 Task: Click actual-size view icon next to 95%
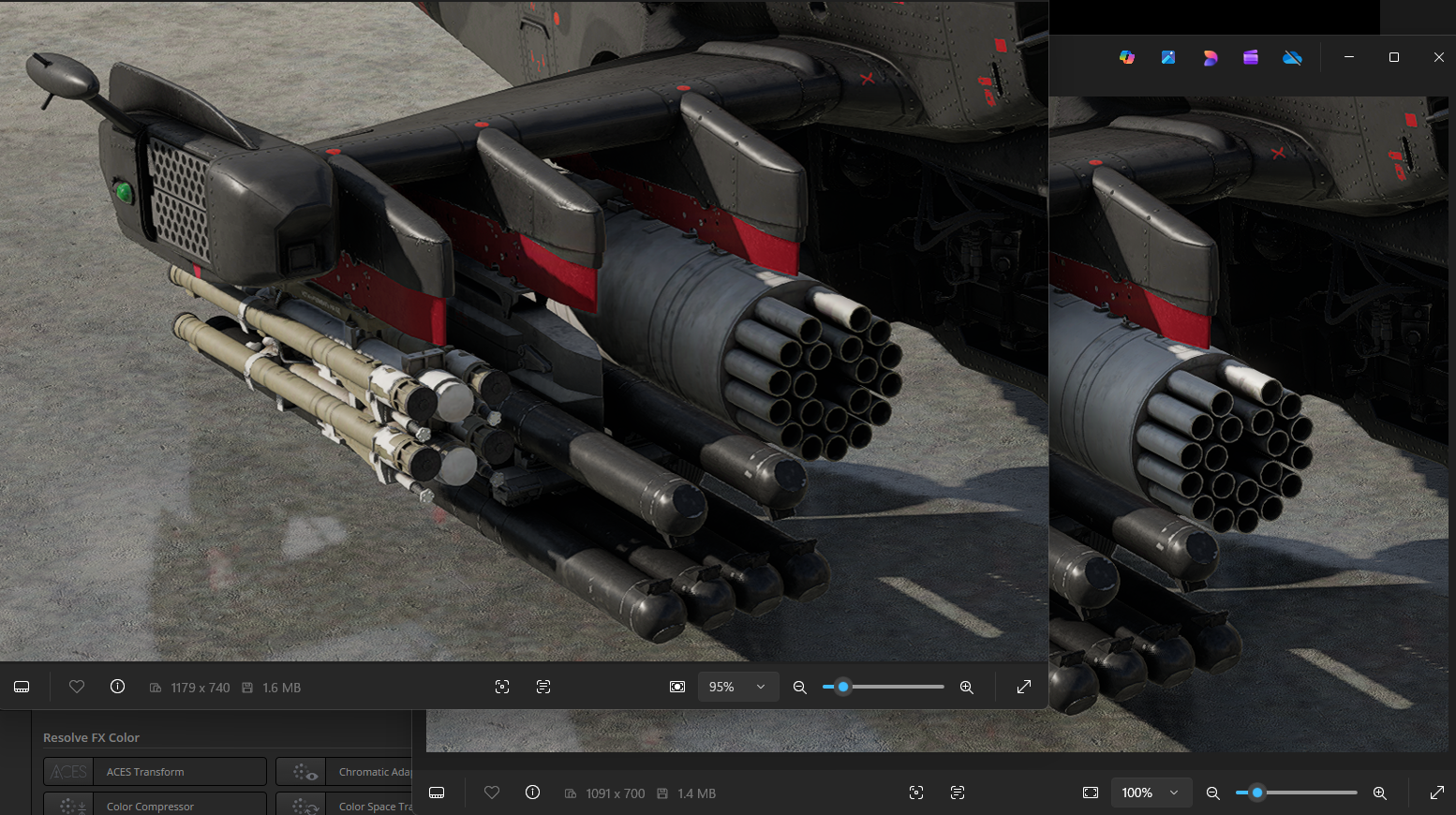pos(677,687)
